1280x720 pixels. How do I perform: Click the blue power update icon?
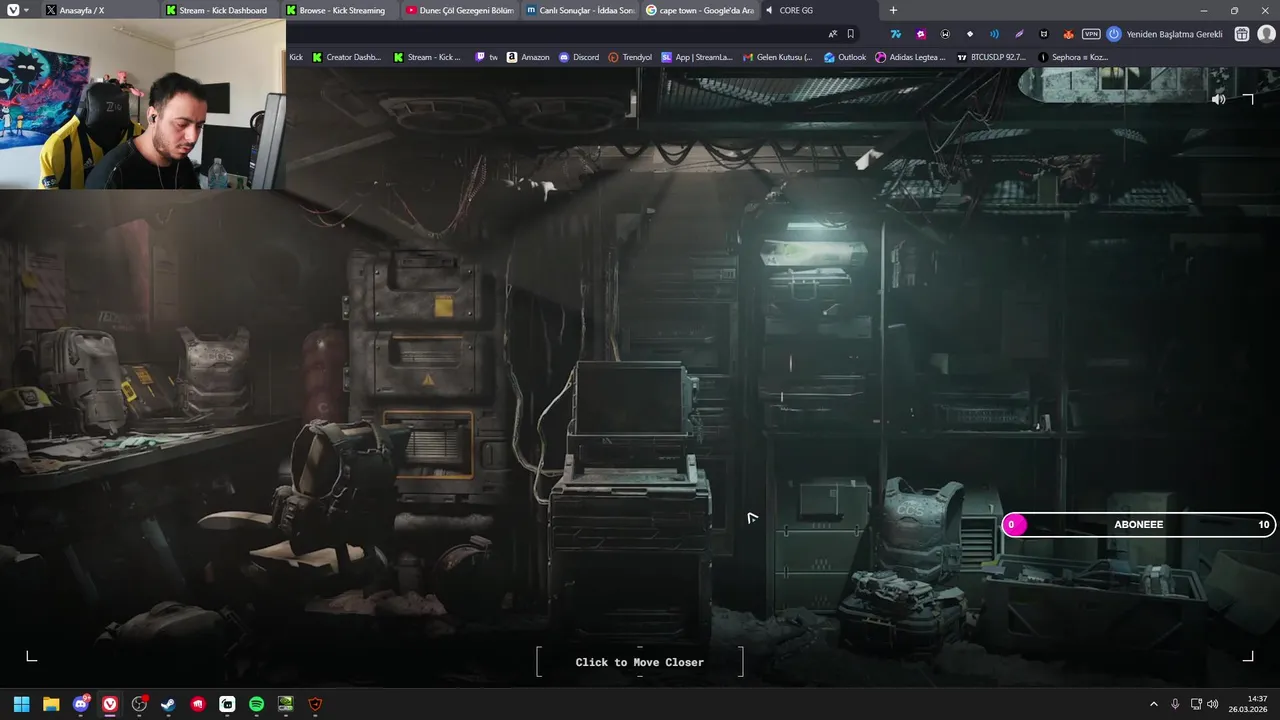1114,34
